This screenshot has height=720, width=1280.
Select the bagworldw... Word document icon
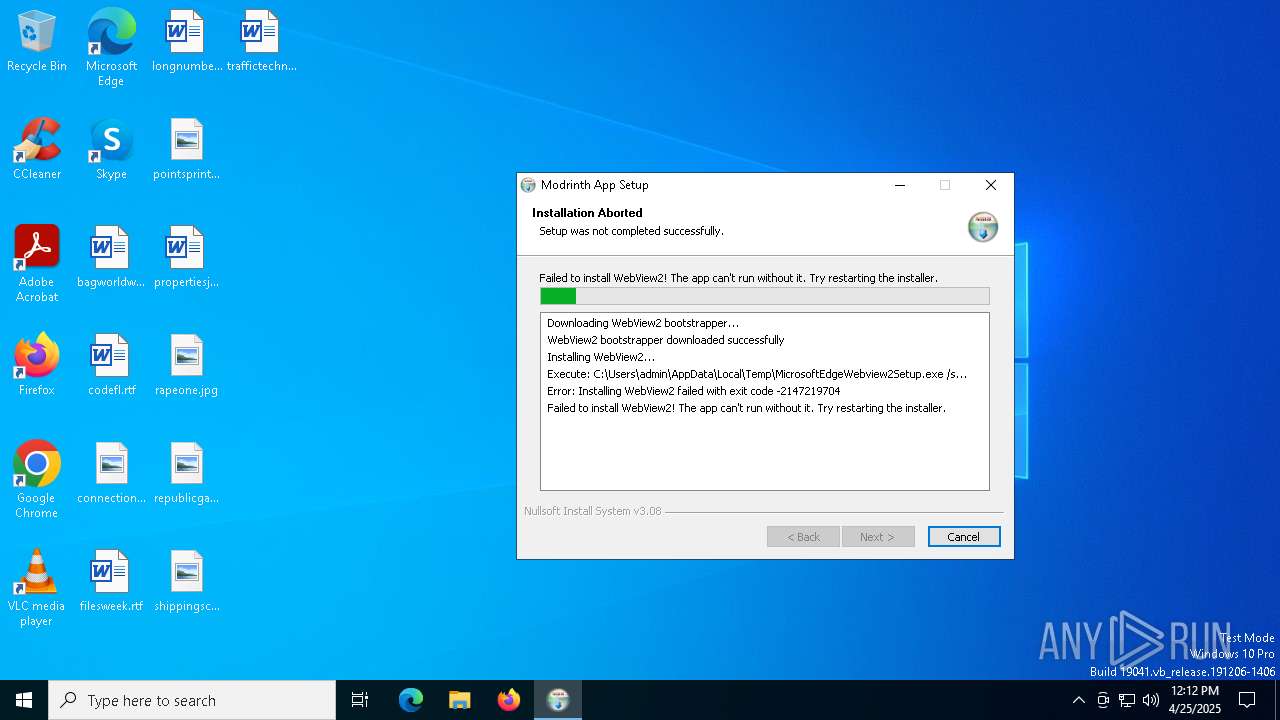point(111,258)
